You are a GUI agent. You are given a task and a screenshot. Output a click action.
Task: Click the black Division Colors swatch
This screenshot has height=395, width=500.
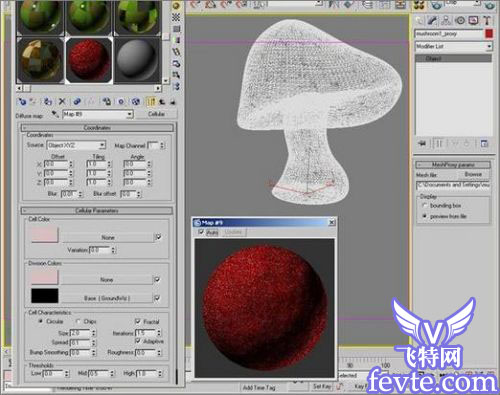tap(44, 296)
